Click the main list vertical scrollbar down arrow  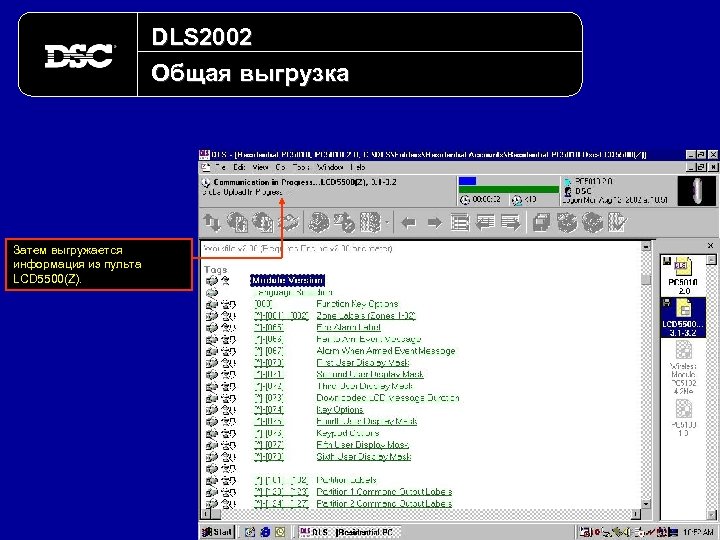[x=646, y=504]
